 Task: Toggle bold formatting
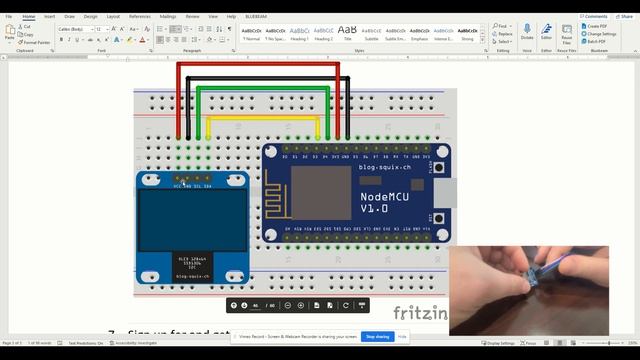tap(61, 40)
